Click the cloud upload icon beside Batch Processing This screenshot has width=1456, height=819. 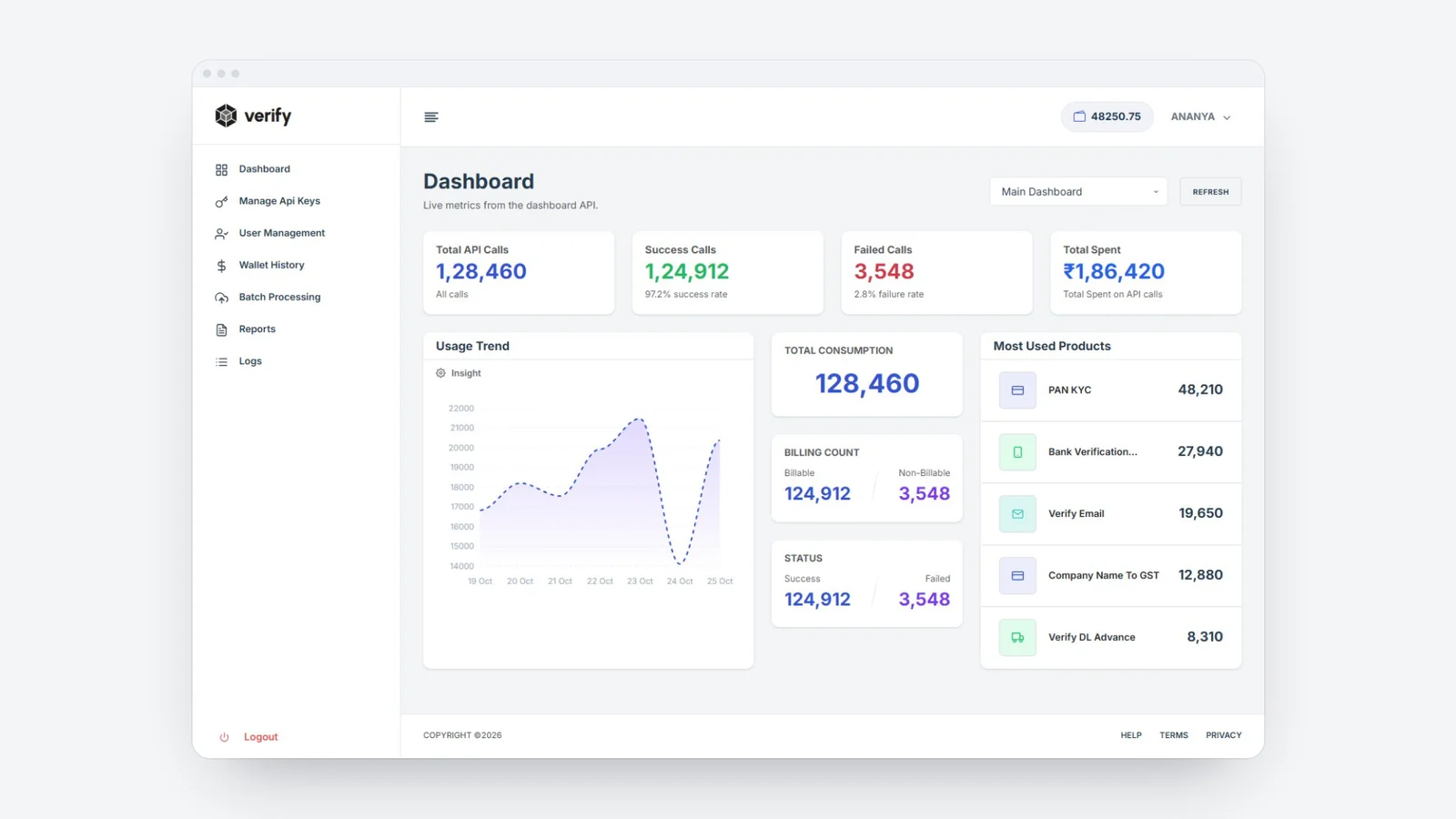(221, 298)
